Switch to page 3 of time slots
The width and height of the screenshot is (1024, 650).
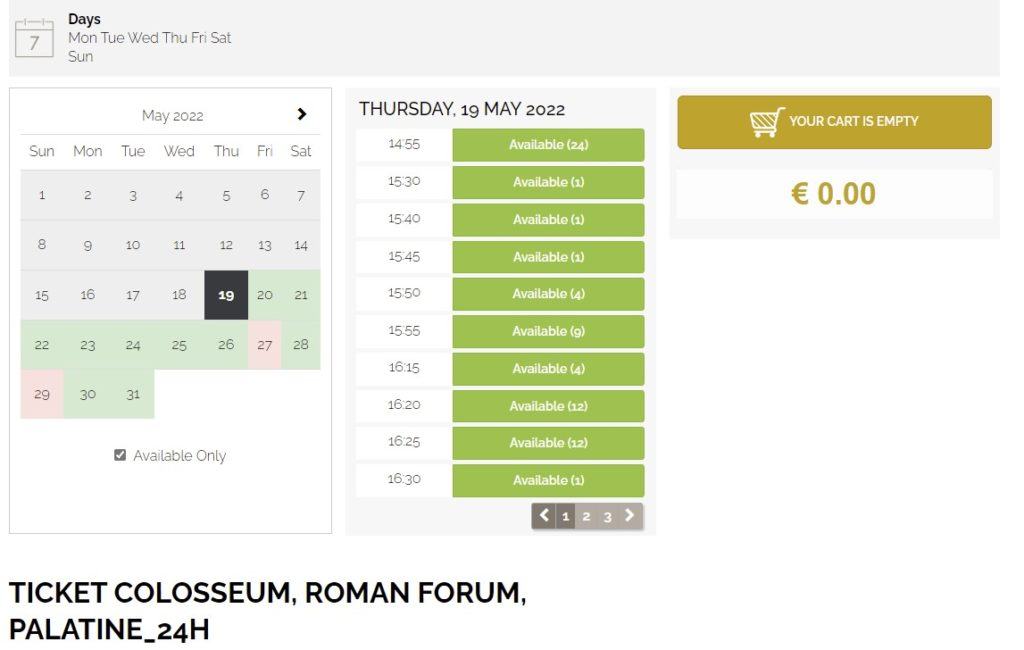[607, 516]
